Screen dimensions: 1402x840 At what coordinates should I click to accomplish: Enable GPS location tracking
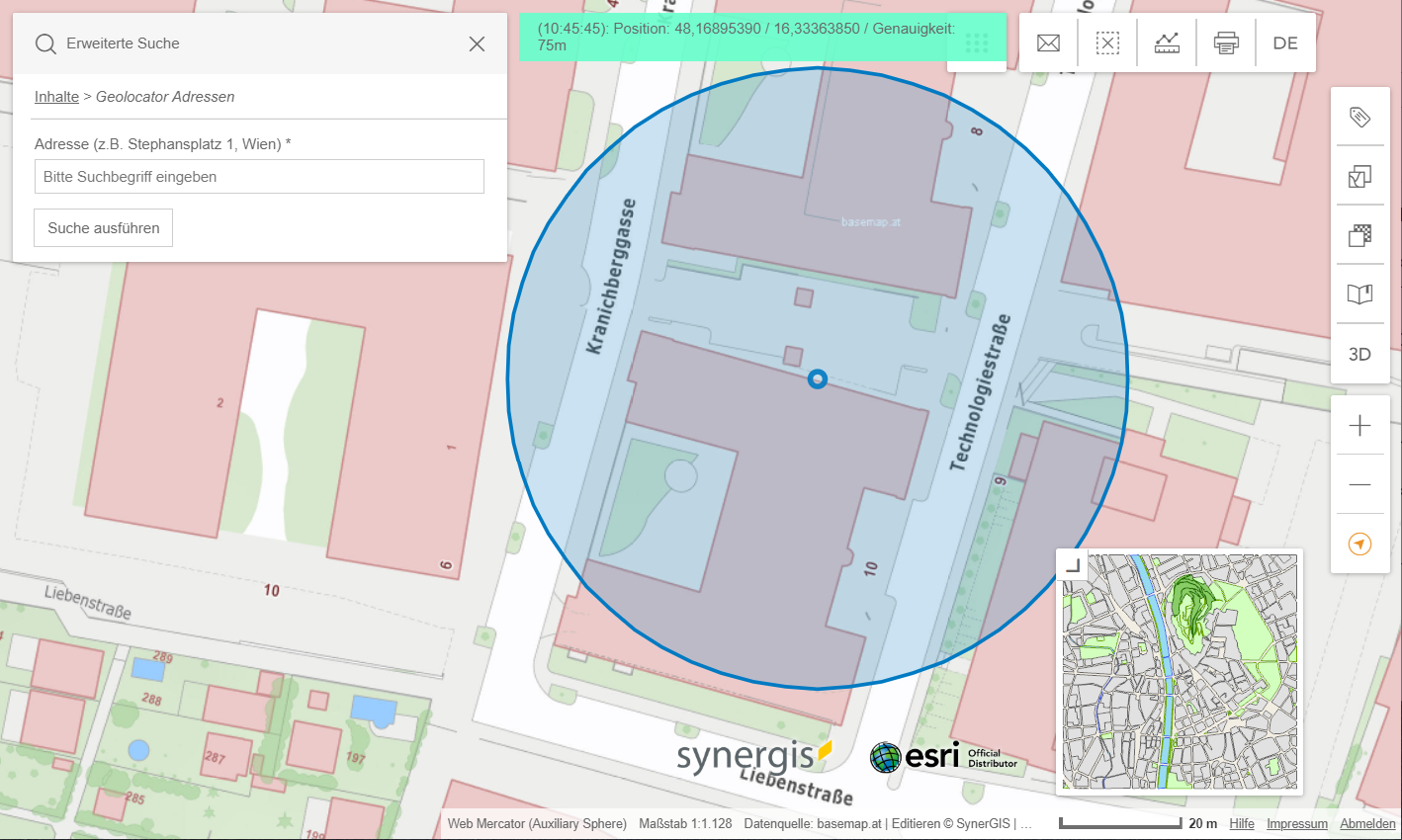point(1359,544)
